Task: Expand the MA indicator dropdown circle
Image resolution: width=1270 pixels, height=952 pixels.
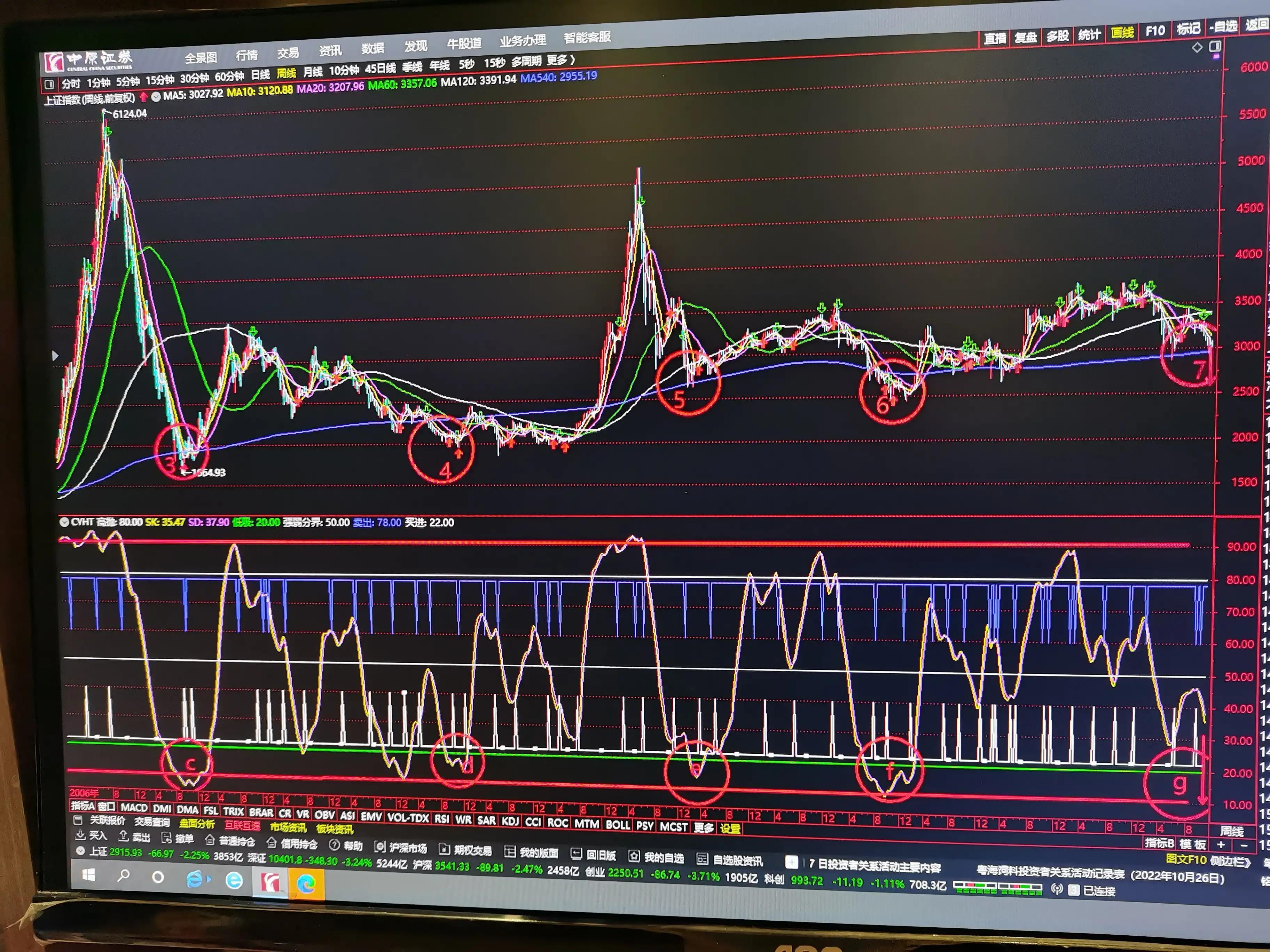Action: pyautogui.click(x=156, y=96)
